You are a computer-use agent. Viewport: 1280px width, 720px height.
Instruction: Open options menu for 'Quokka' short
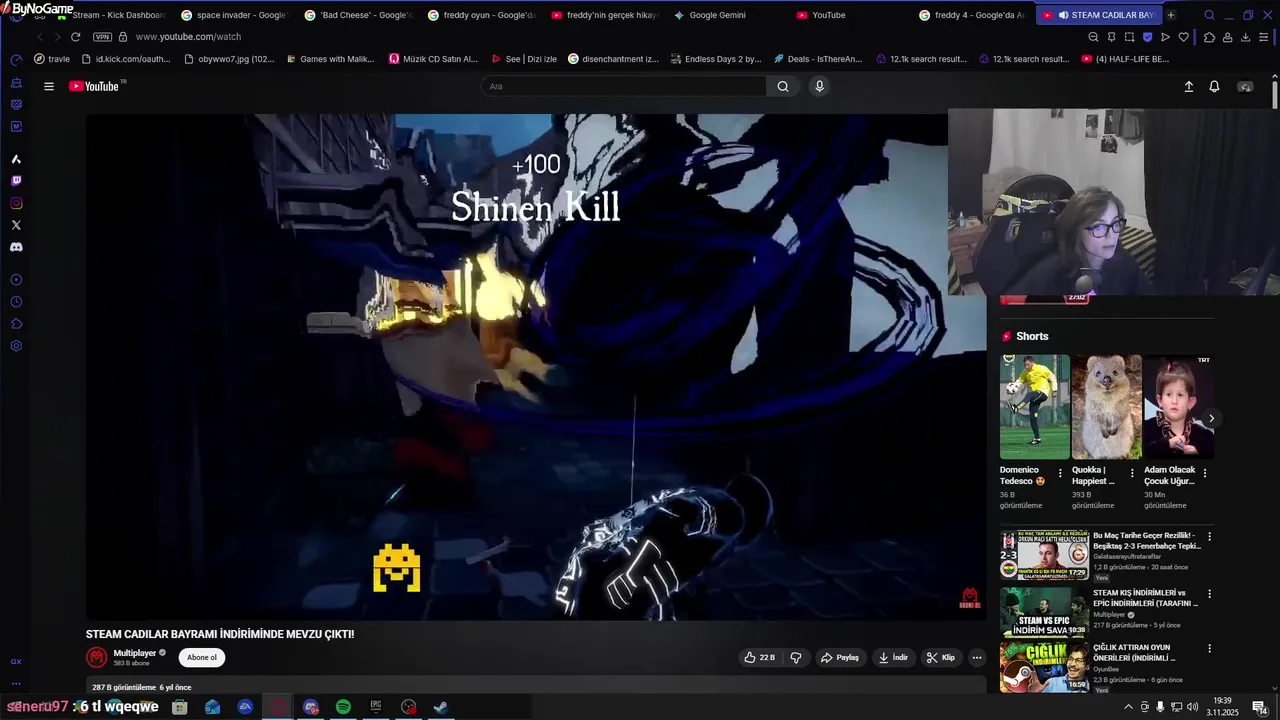pos(1133,473)
